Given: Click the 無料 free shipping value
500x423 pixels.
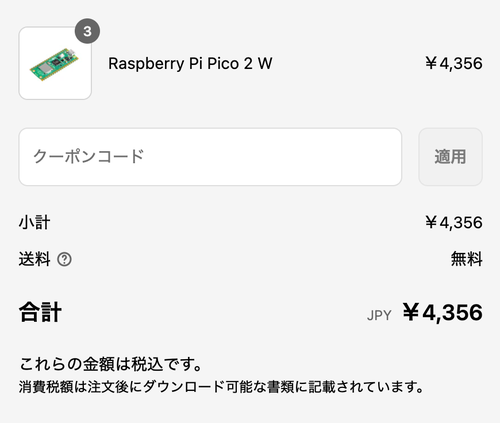Looking at the screenshot, I should click(x=466, y=259).
